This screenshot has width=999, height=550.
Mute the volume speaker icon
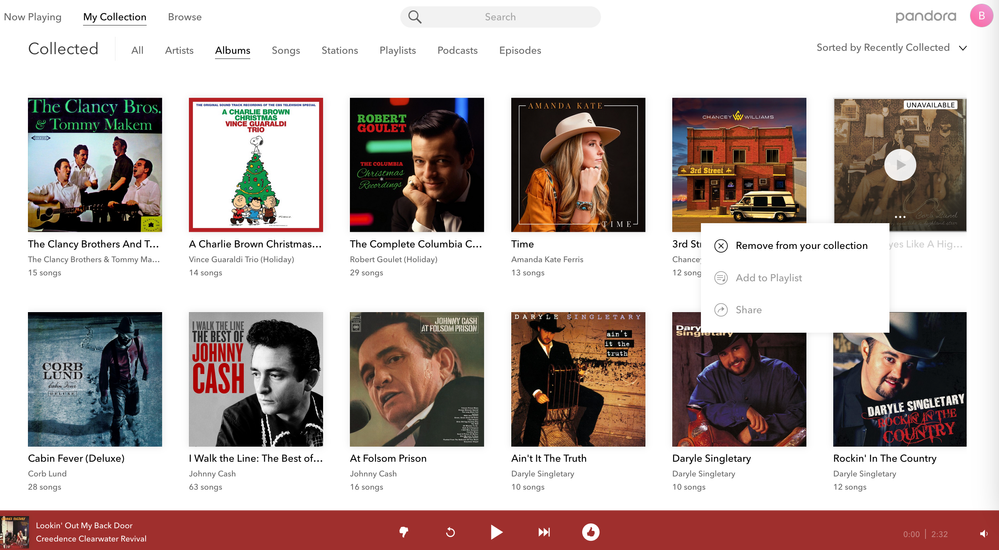983,534
